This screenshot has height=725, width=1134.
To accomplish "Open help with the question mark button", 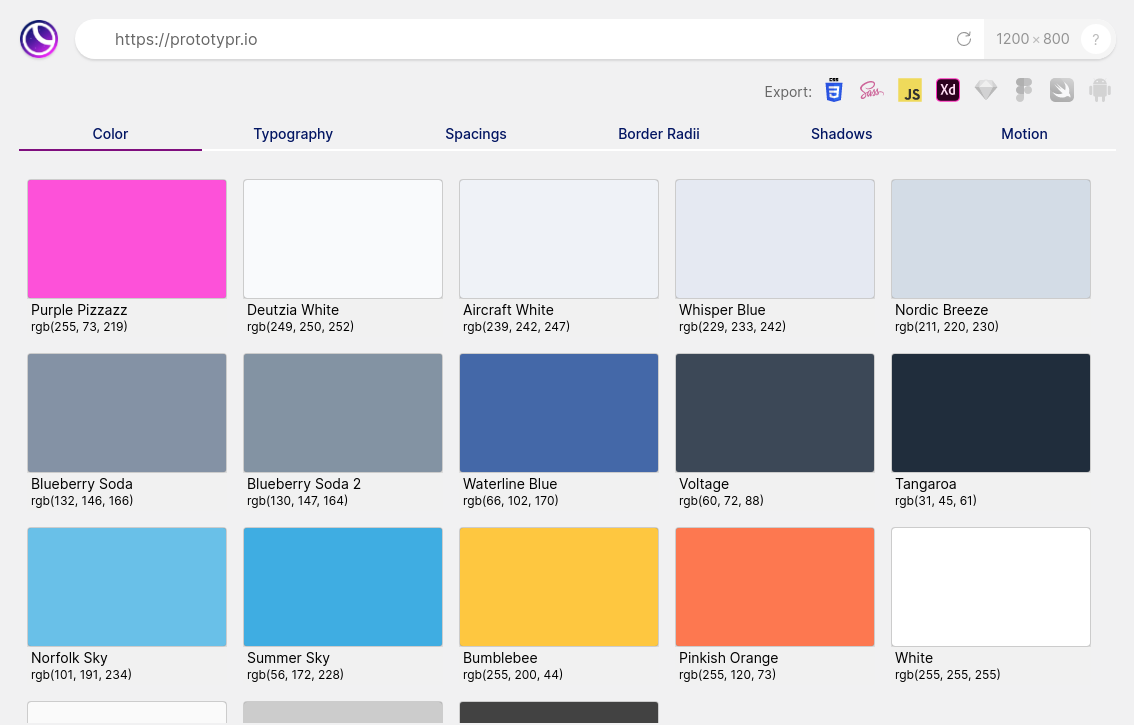I will coord(1096,39).
